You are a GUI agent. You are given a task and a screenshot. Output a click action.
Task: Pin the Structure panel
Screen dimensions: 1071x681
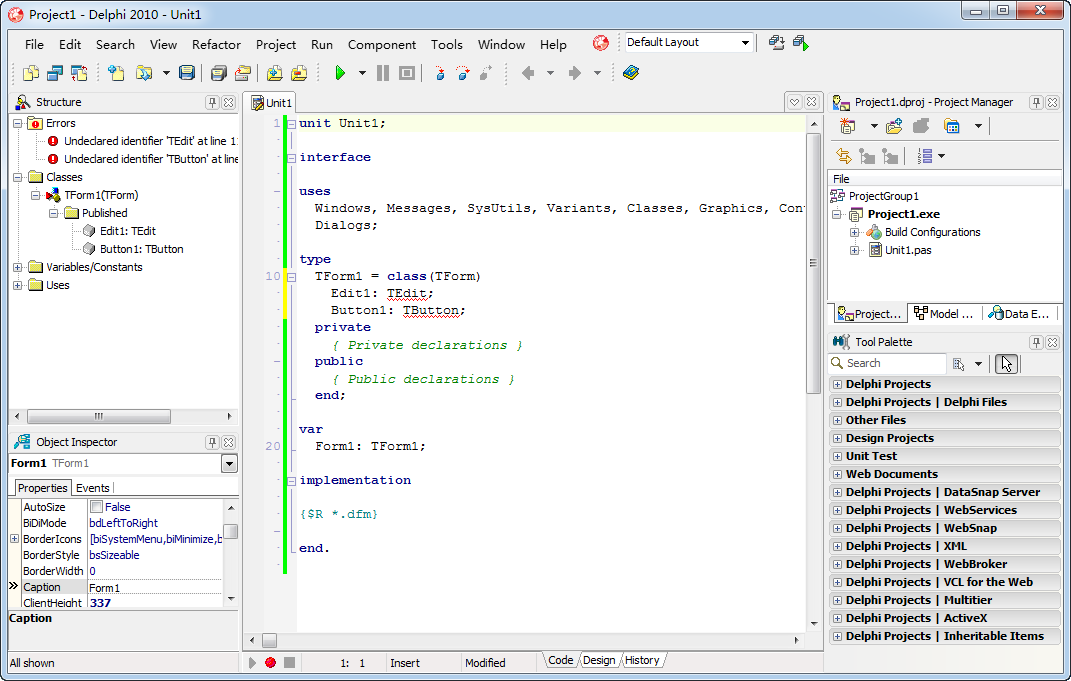click(x=212, y=102)
